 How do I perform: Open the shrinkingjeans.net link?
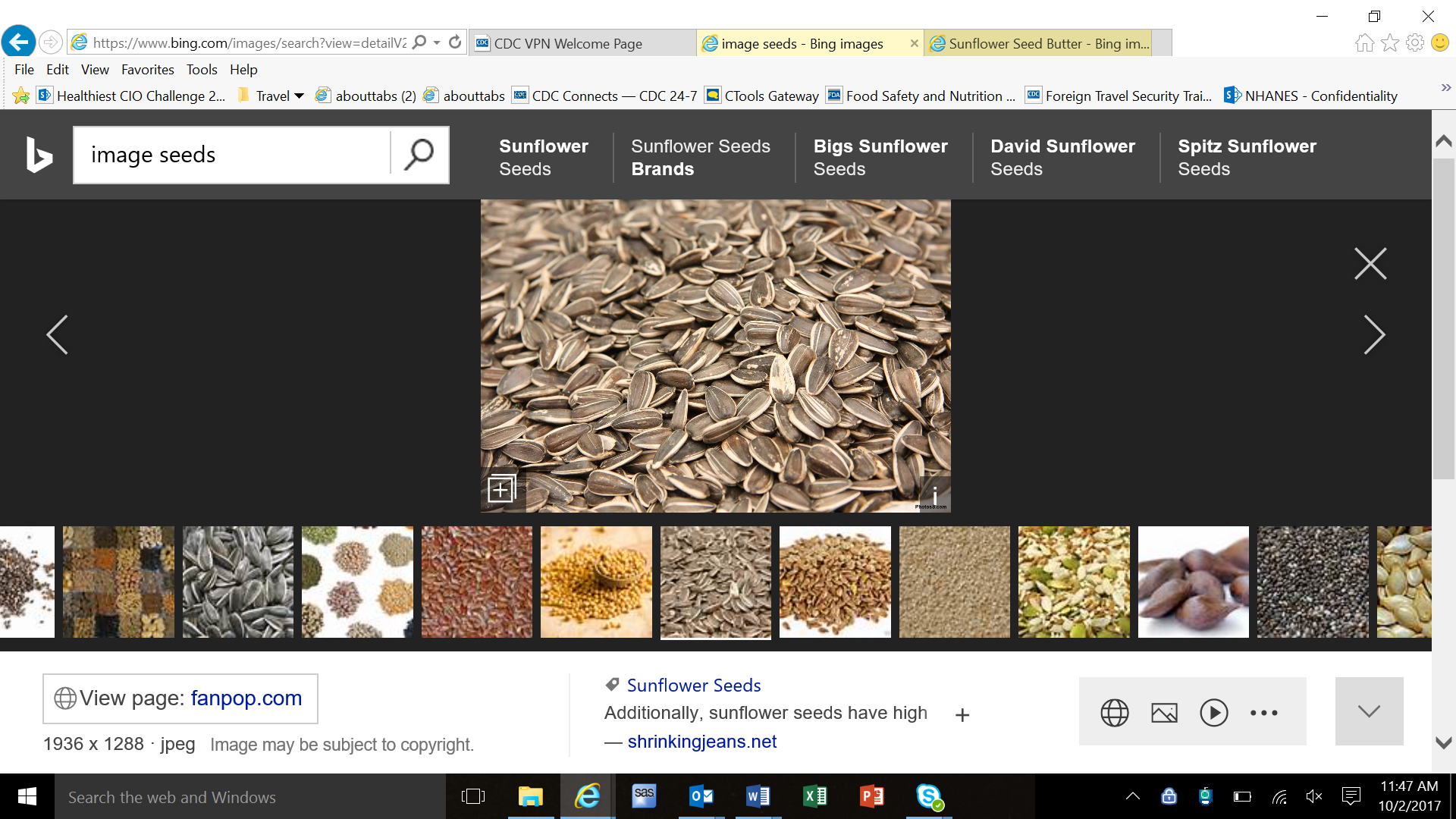(701, 742)
